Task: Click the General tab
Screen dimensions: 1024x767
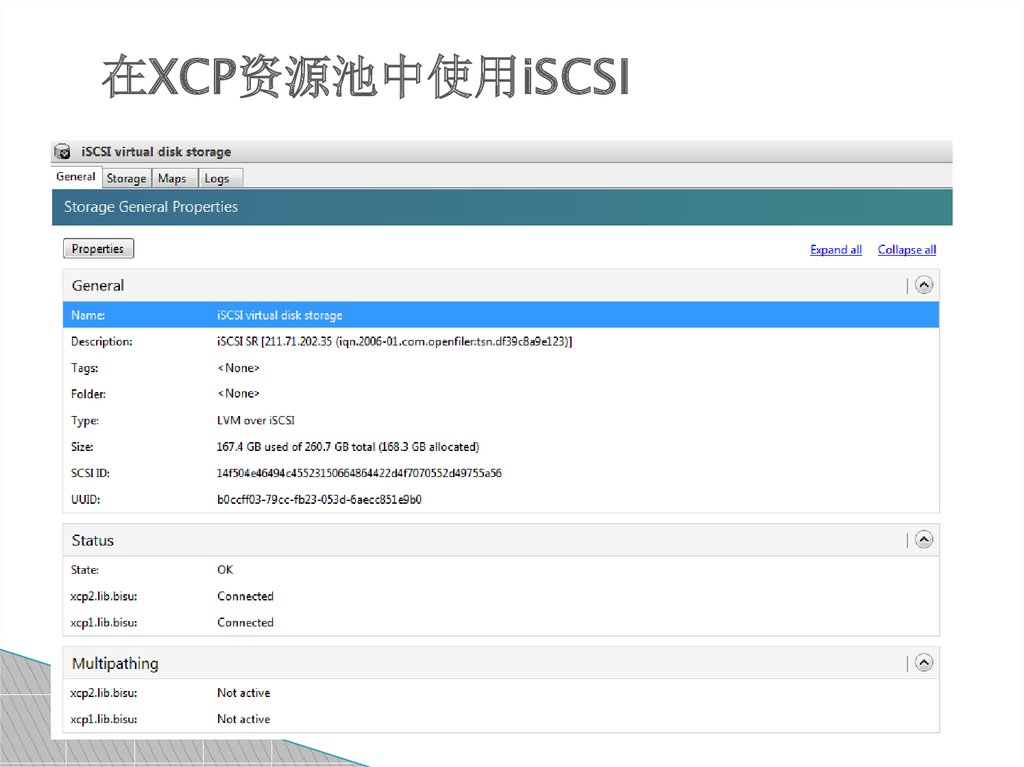Action: click(76, 177)
